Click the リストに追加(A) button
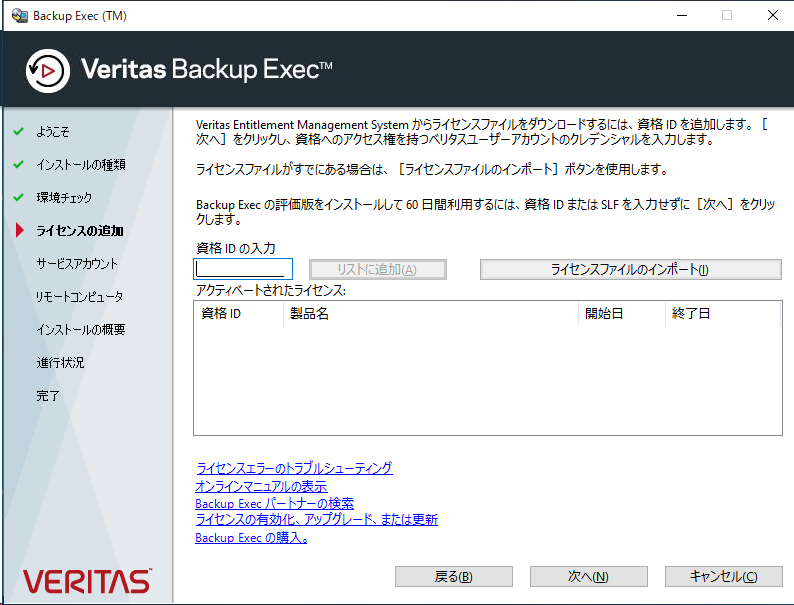The width and height of the screenshot is (794, 605). pyautogui.click(x=378, y=269)
